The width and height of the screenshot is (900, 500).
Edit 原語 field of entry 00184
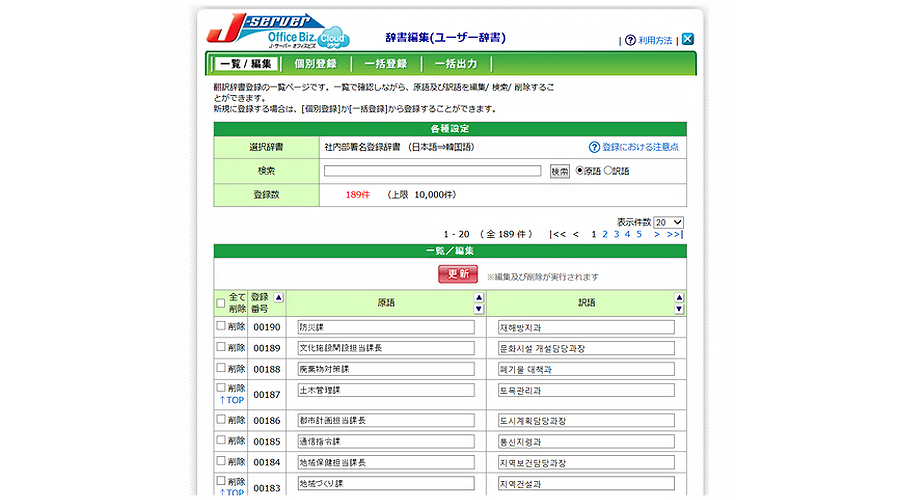point(386,462)
